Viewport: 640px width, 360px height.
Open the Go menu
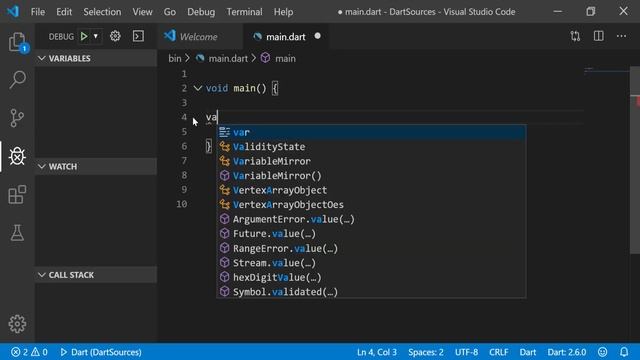pyautogui.click(x=170, y=12)
